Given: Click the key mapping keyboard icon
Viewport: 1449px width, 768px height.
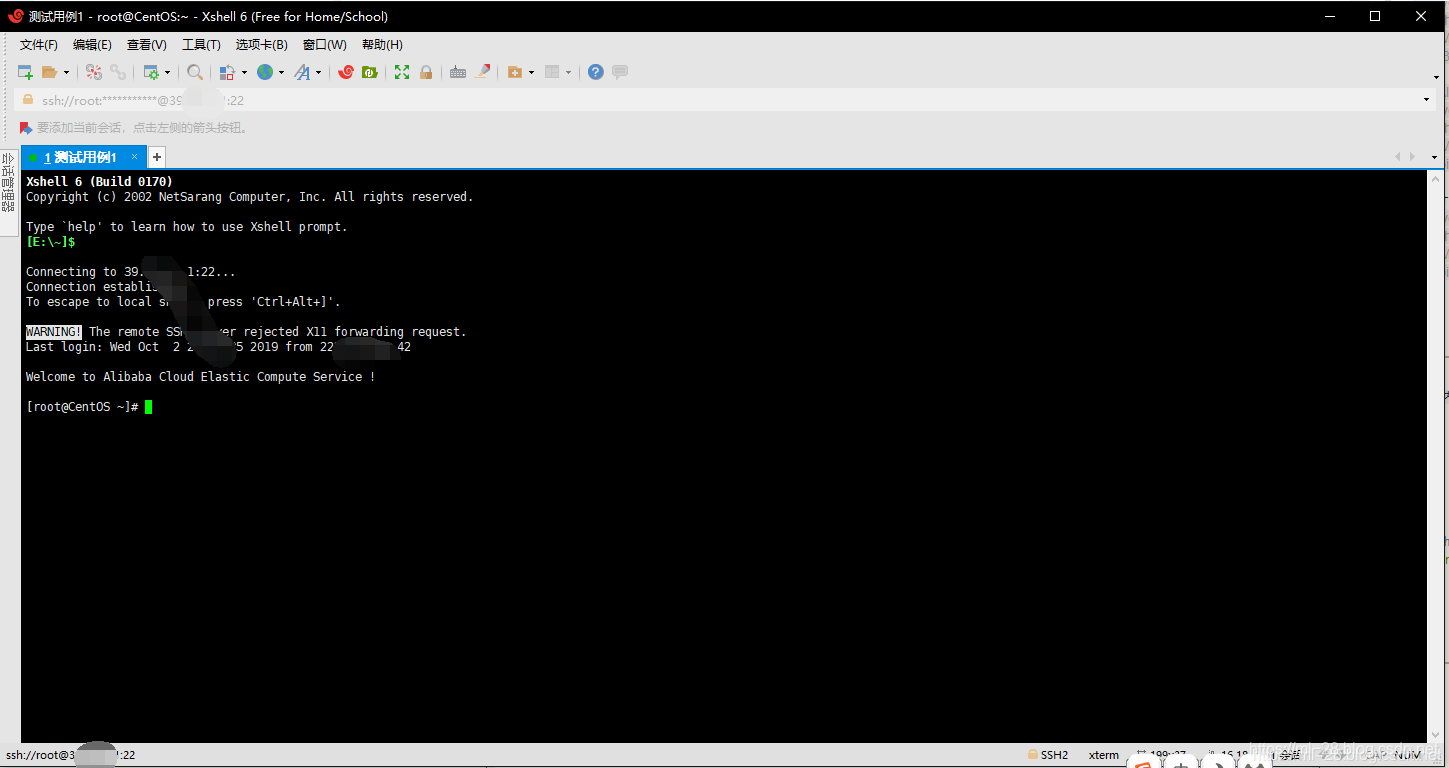Looking at the screenshot, I should coord(458,72).
